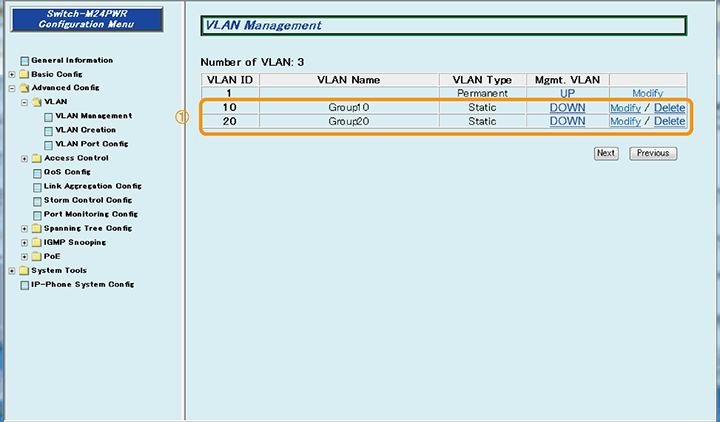Collapse the Advanced Config tree node
The height and width of the screenshot is (422, 720).
click(x=11, y=88)
